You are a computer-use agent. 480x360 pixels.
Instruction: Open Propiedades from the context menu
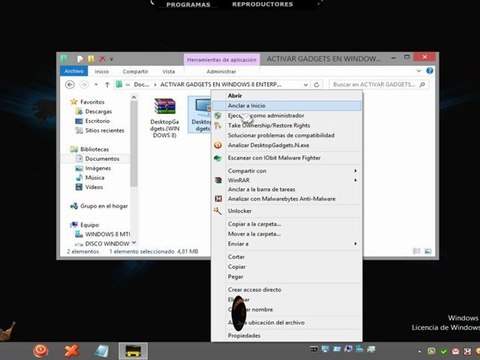point(287,336)
